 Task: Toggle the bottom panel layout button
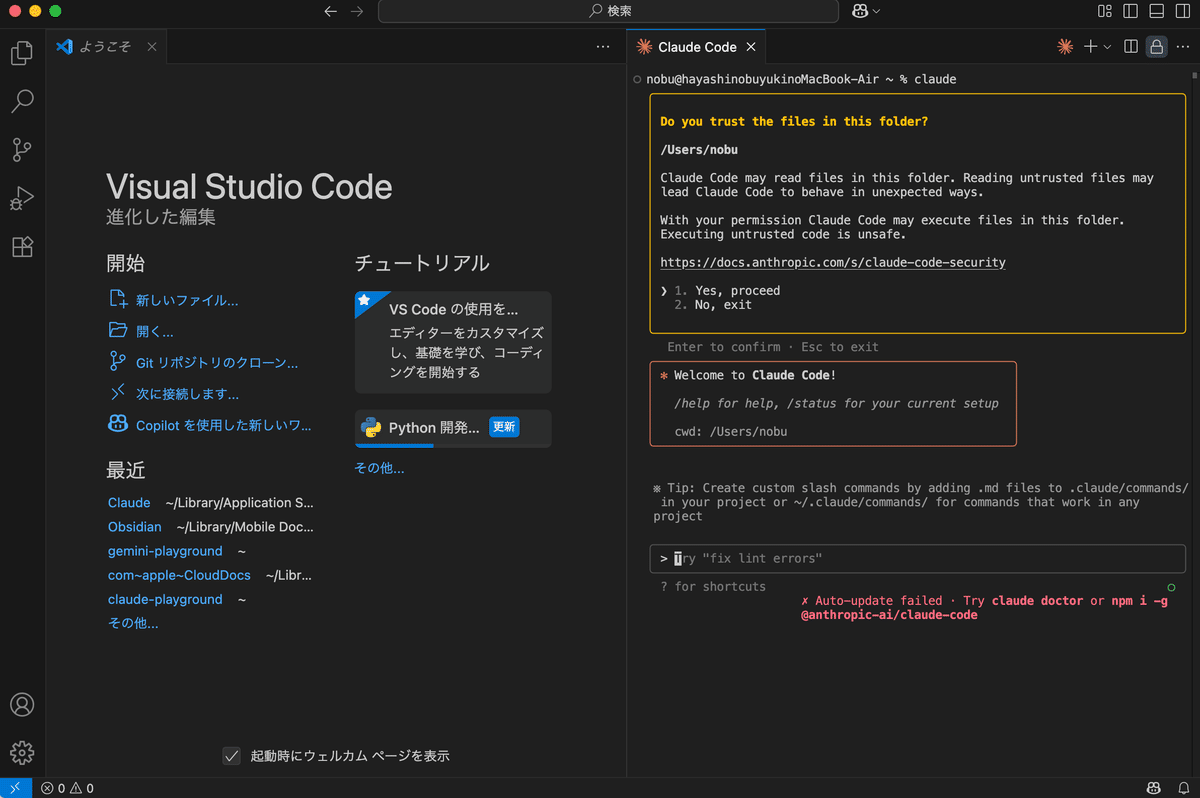(1156, 11)
